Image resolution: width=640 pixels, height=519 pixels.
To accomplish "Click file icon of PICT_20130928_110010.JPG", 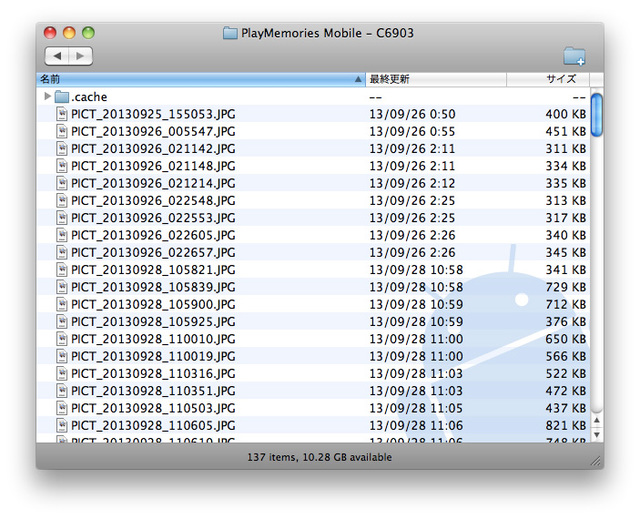I will [62, 338].
